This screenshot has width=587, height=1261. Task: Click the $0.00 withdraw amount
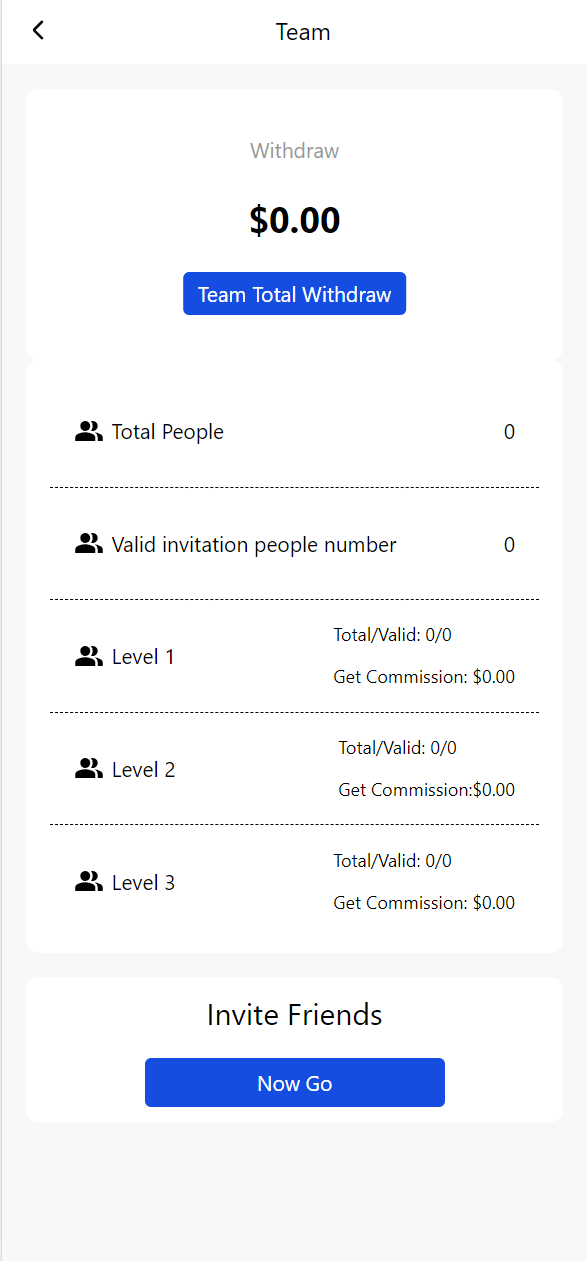[295, 220]
